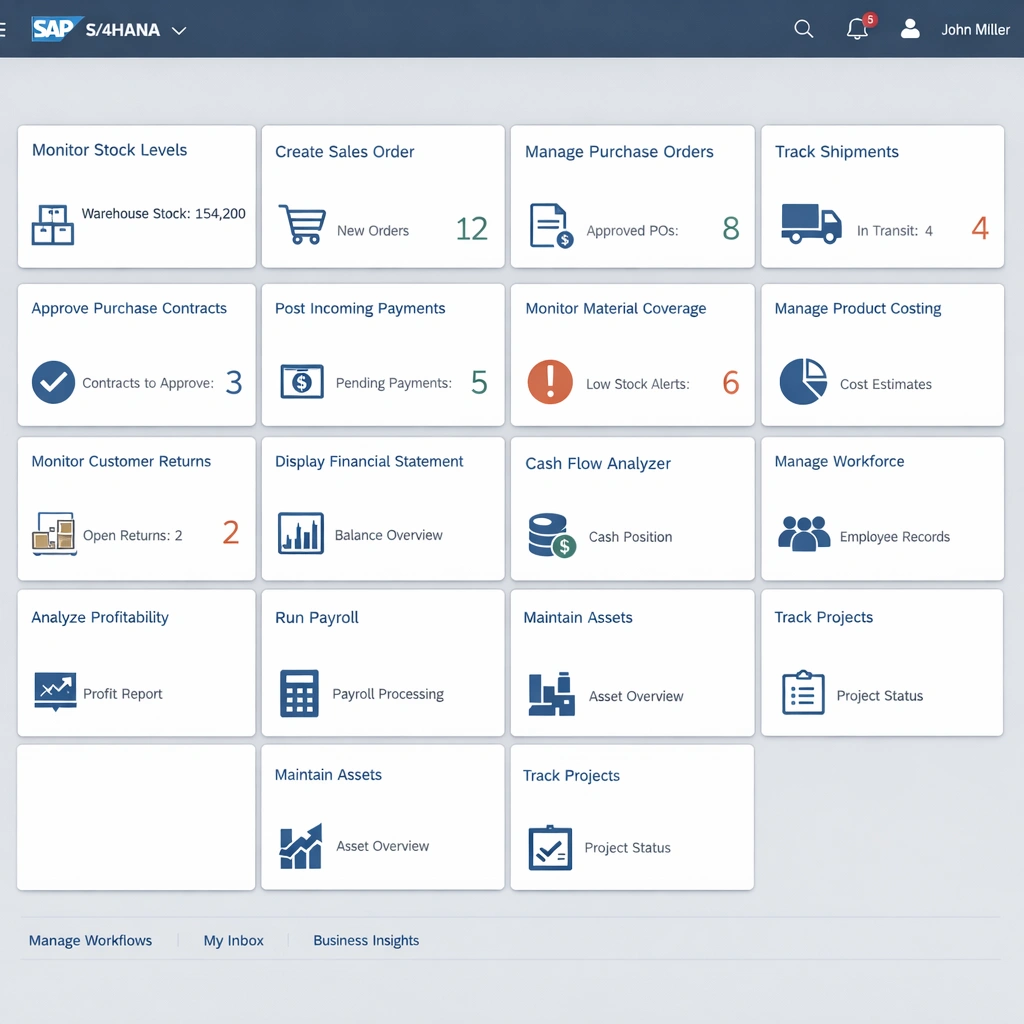
Task: Click the people icon for Employee Records
Action: click(804, 534)
